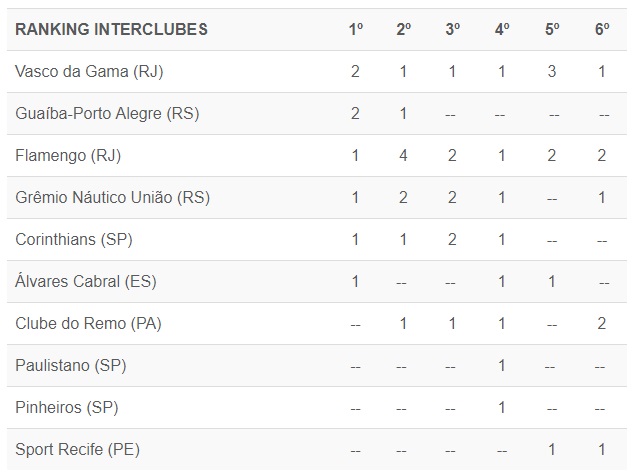635x475 pixels.
Task: Select the Vasco da Gama (RJ) row label
Action: [89, 71]
